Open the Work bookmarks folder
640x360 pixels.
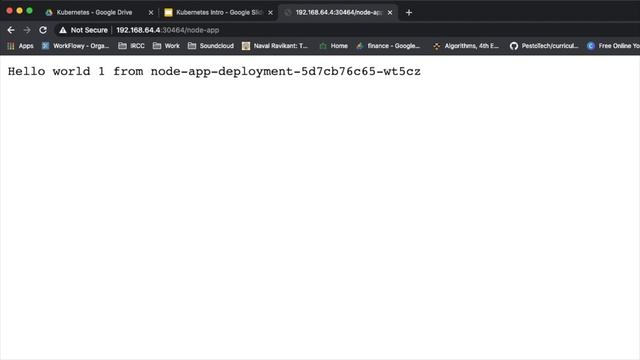click(x=166, y=46)
